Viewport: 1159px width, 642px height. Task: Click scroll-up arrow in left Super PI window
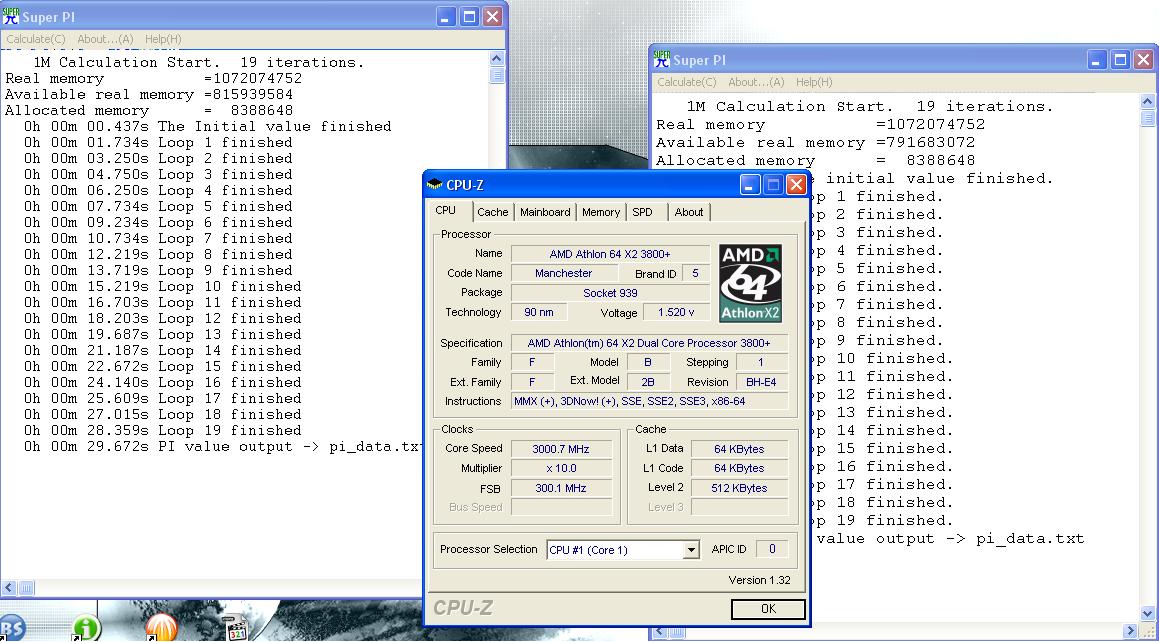[x=497, y=58]
